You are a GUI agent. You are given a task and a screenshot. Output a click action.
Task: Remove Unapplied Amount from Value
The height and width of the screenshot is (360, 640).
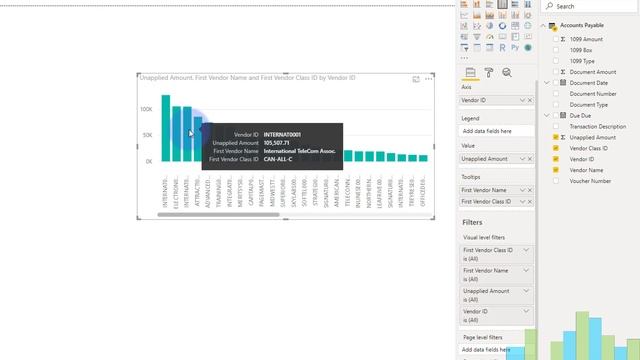[x=530, y=159]
